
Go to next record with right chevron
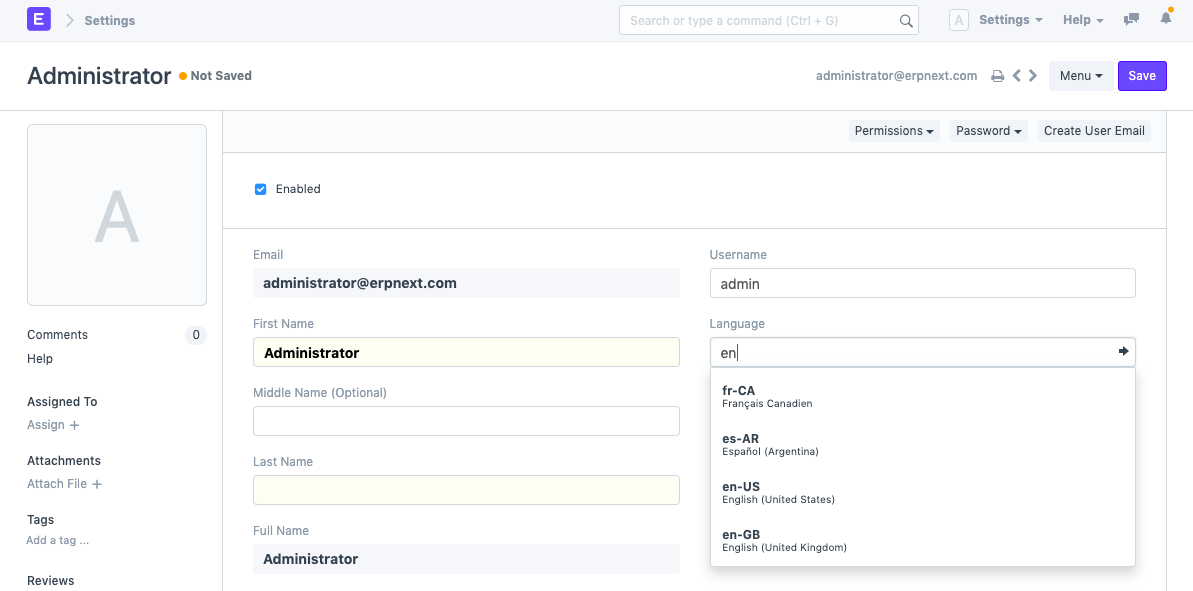pyautogui.click(x=1032, y=75)
